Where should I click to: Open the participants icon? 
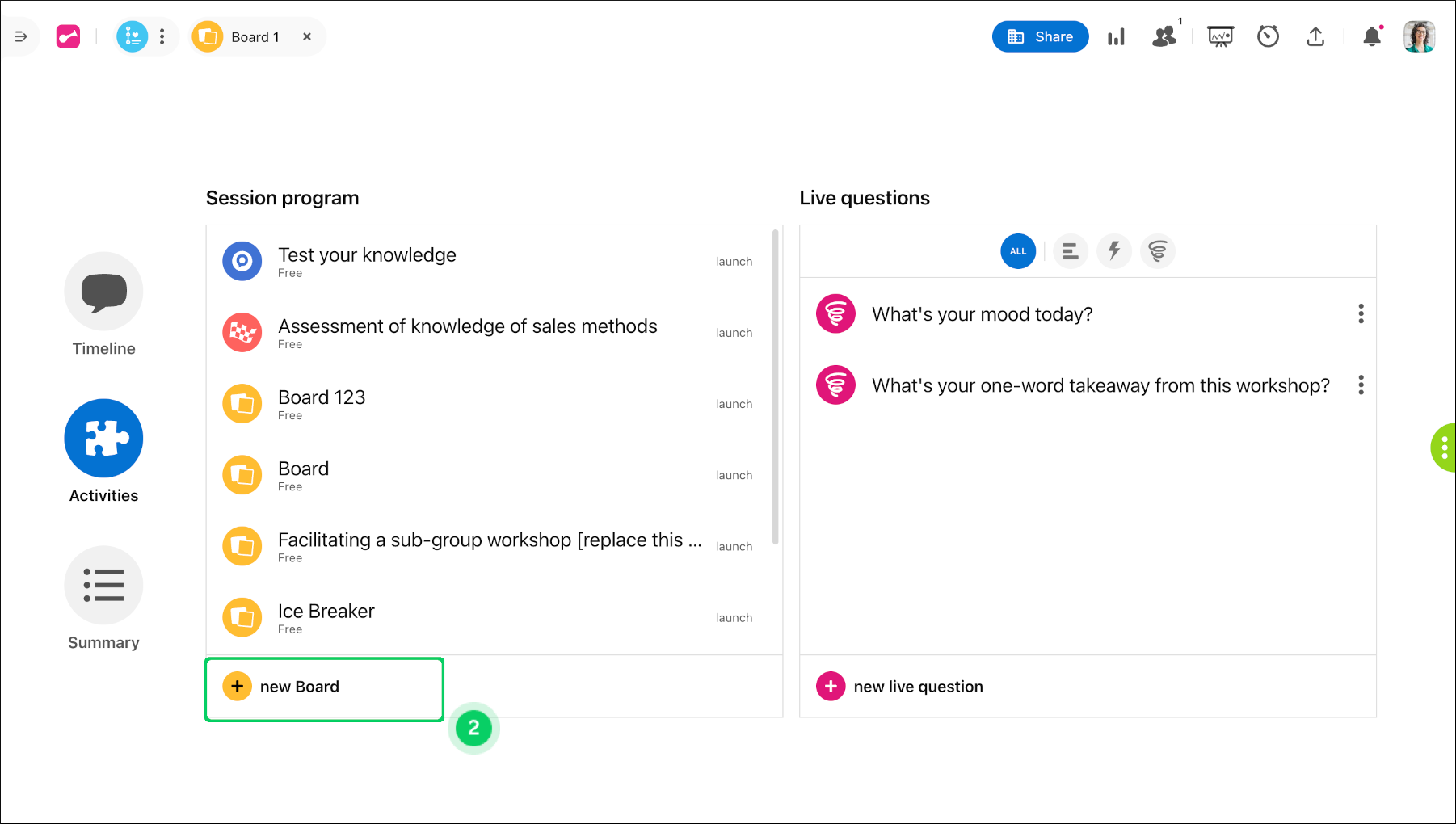(1164, 36)
